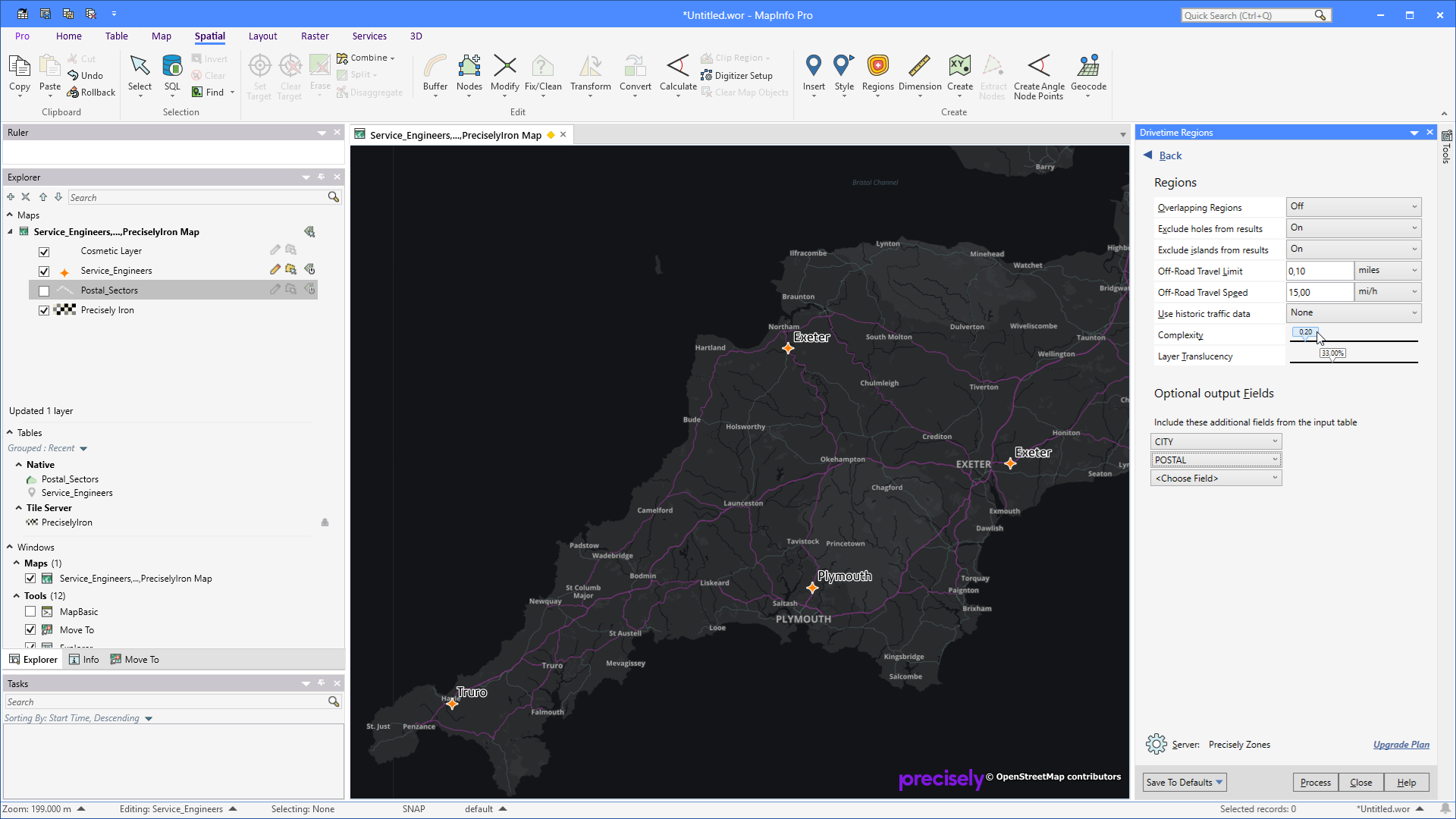Open Off-Road Travel Speed units dropdown
The height and width of the screenshot is (819, 1456).
1388,291
